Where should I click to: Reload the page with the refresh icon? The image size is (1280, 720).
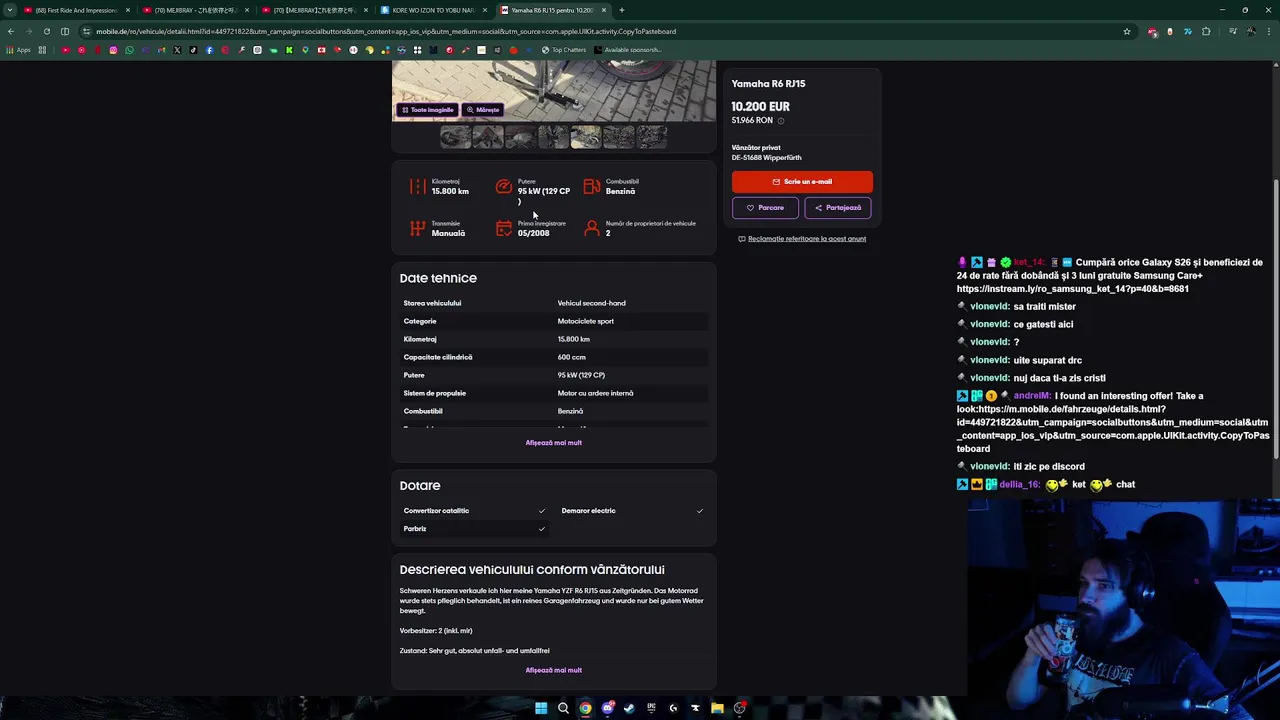pos(47,31)
